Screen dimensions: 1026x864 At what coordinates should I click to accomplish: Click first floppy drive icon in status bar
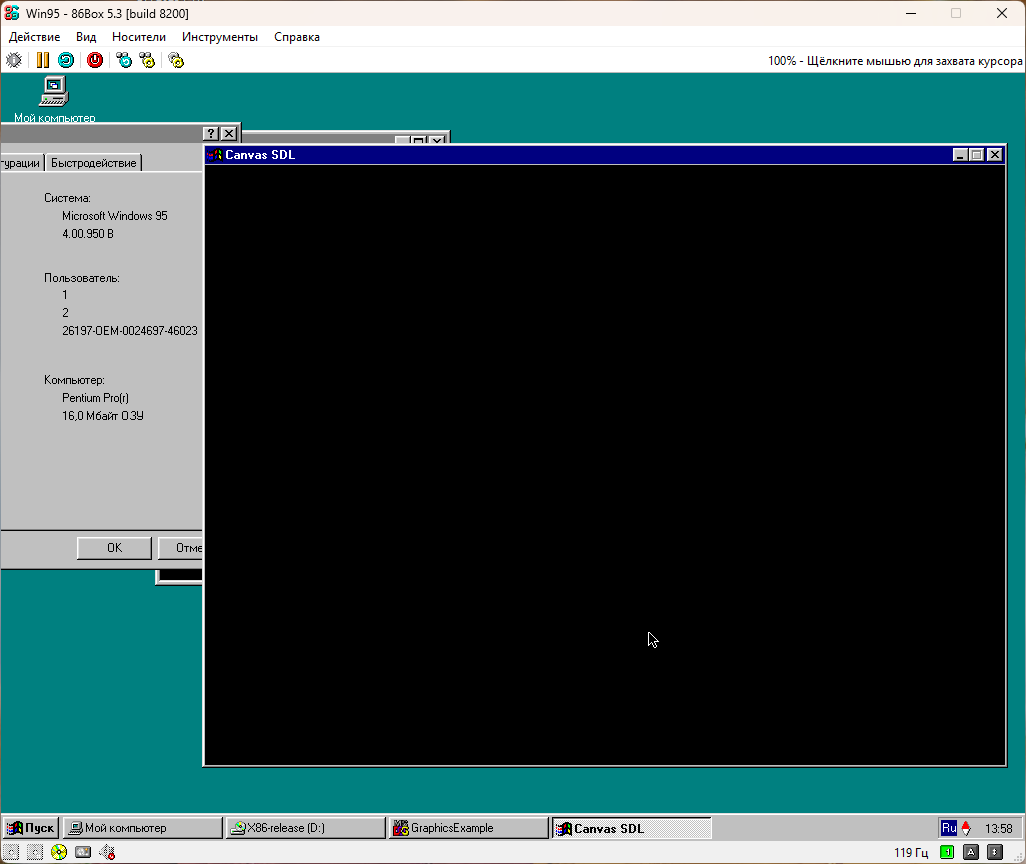pos(11,852)
